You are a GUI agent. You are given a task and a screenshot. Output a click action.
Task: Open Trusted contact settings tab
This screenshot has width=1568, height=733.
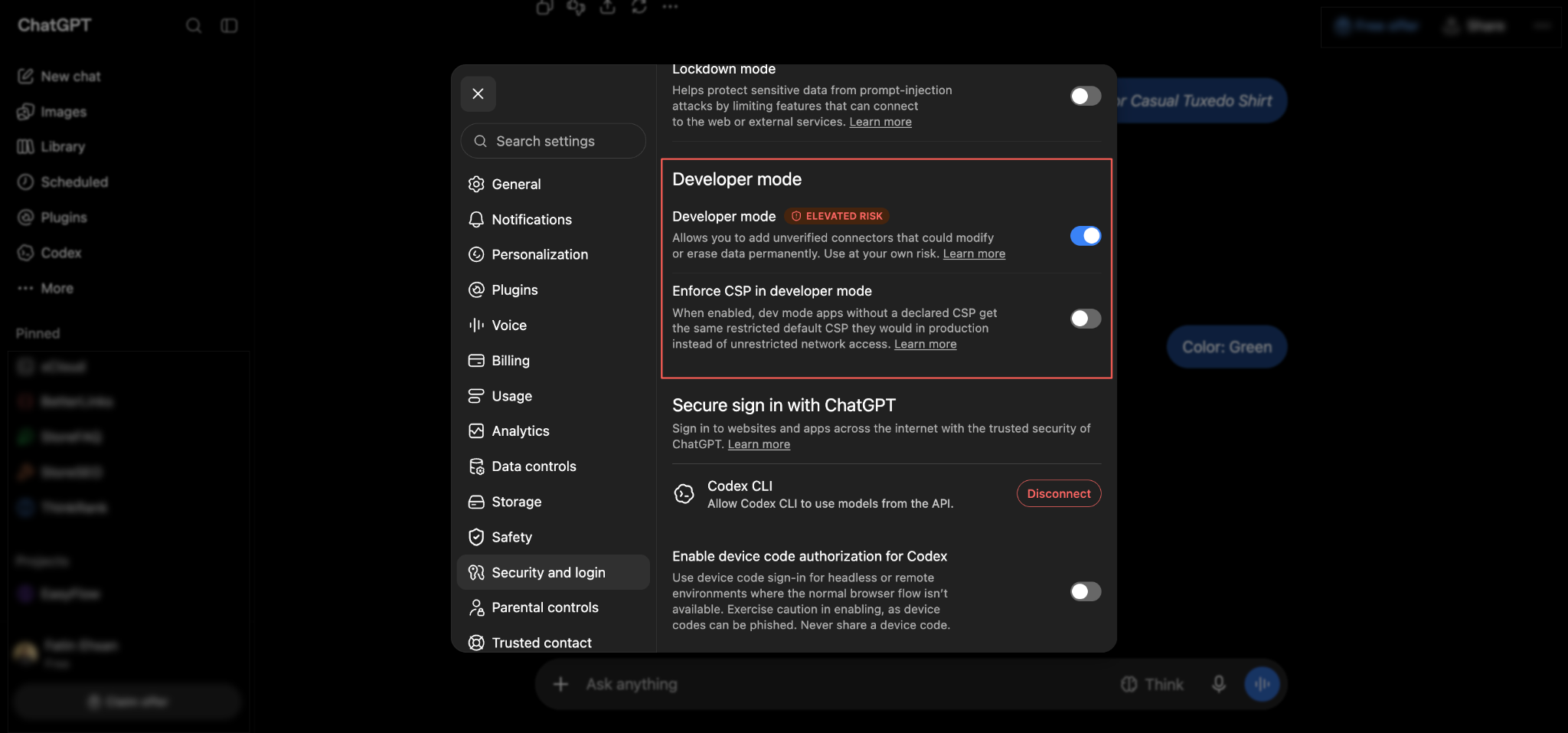[553, 643]
